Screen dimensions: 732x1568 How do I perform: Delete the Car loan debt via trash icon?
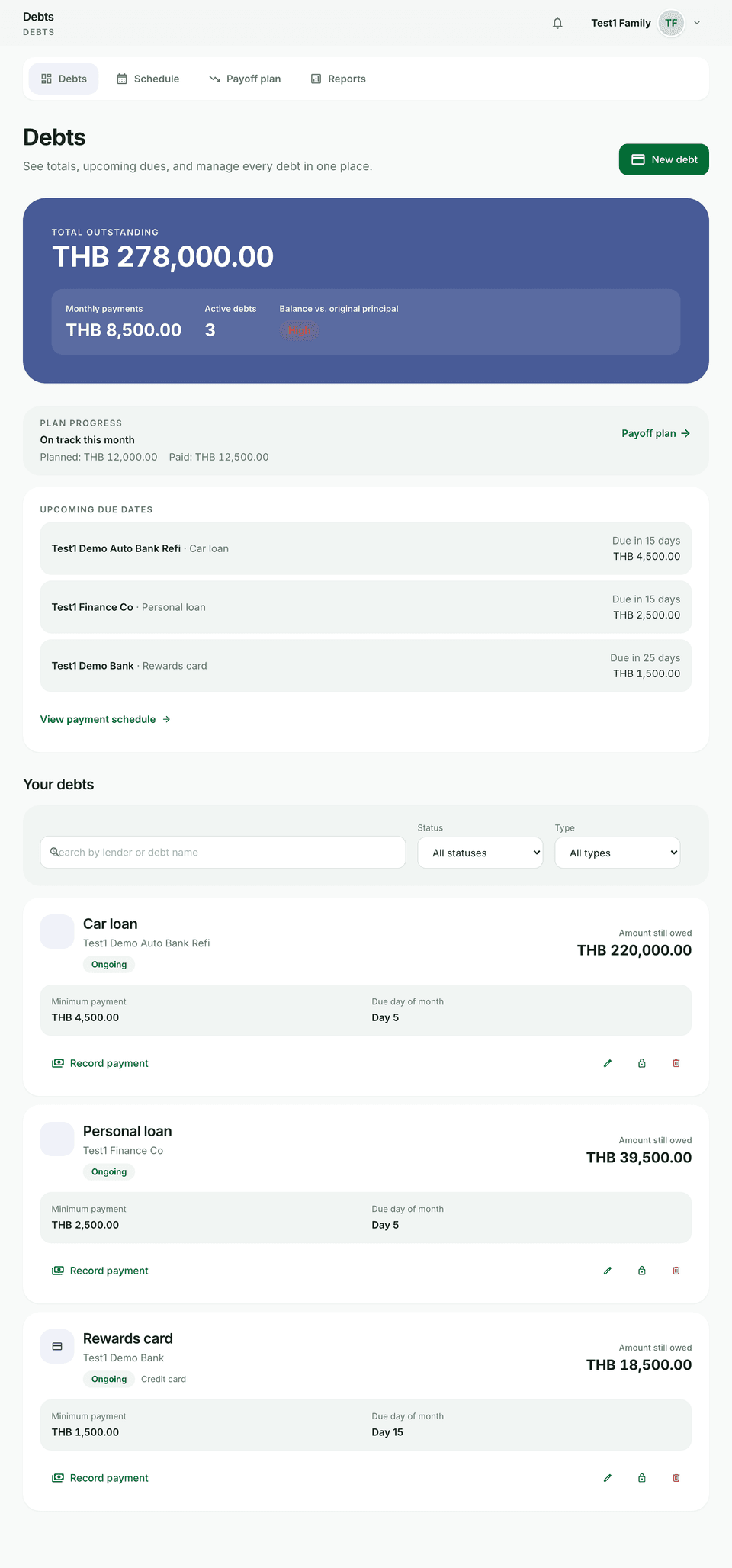click(x=676, y=1063)
